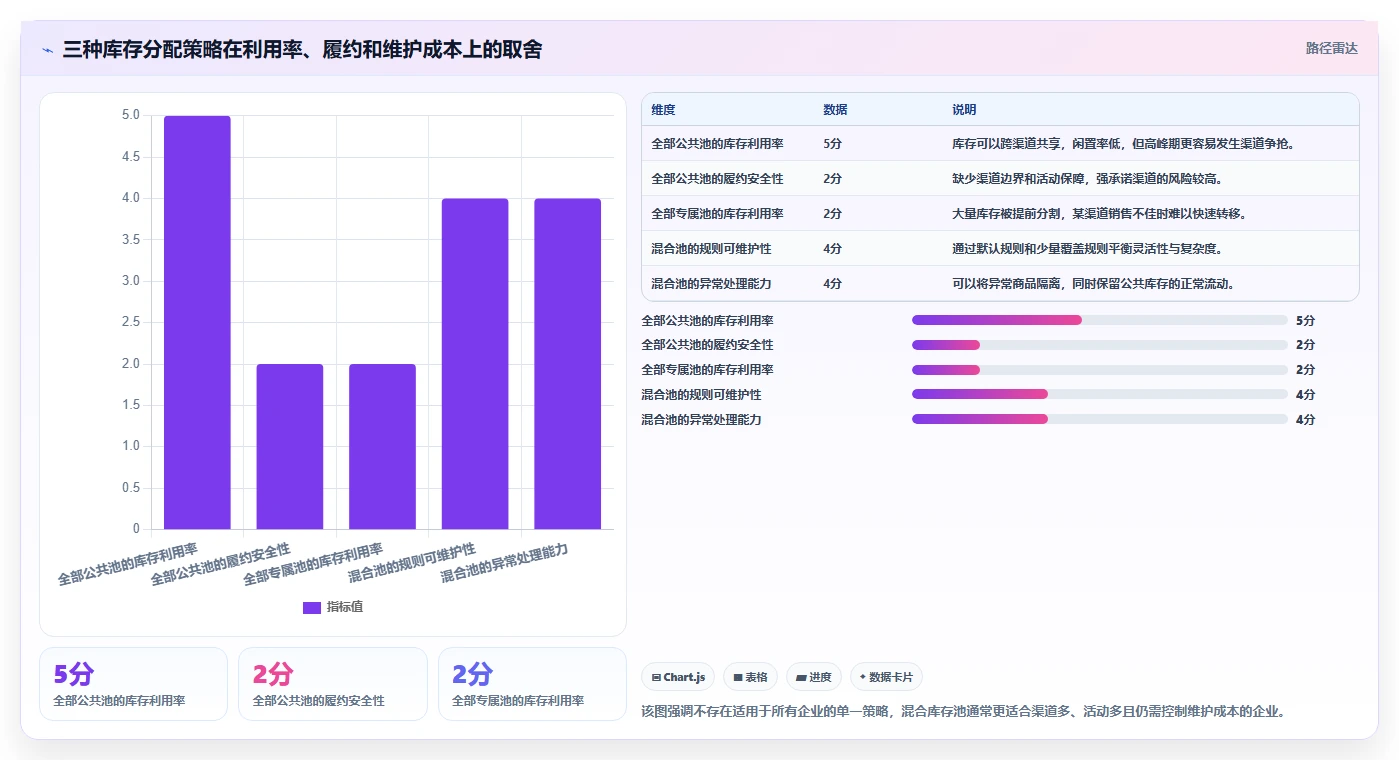
Task: Click description 库存可以跨渠道共享，闲置率低
Action: point(1124,144)
